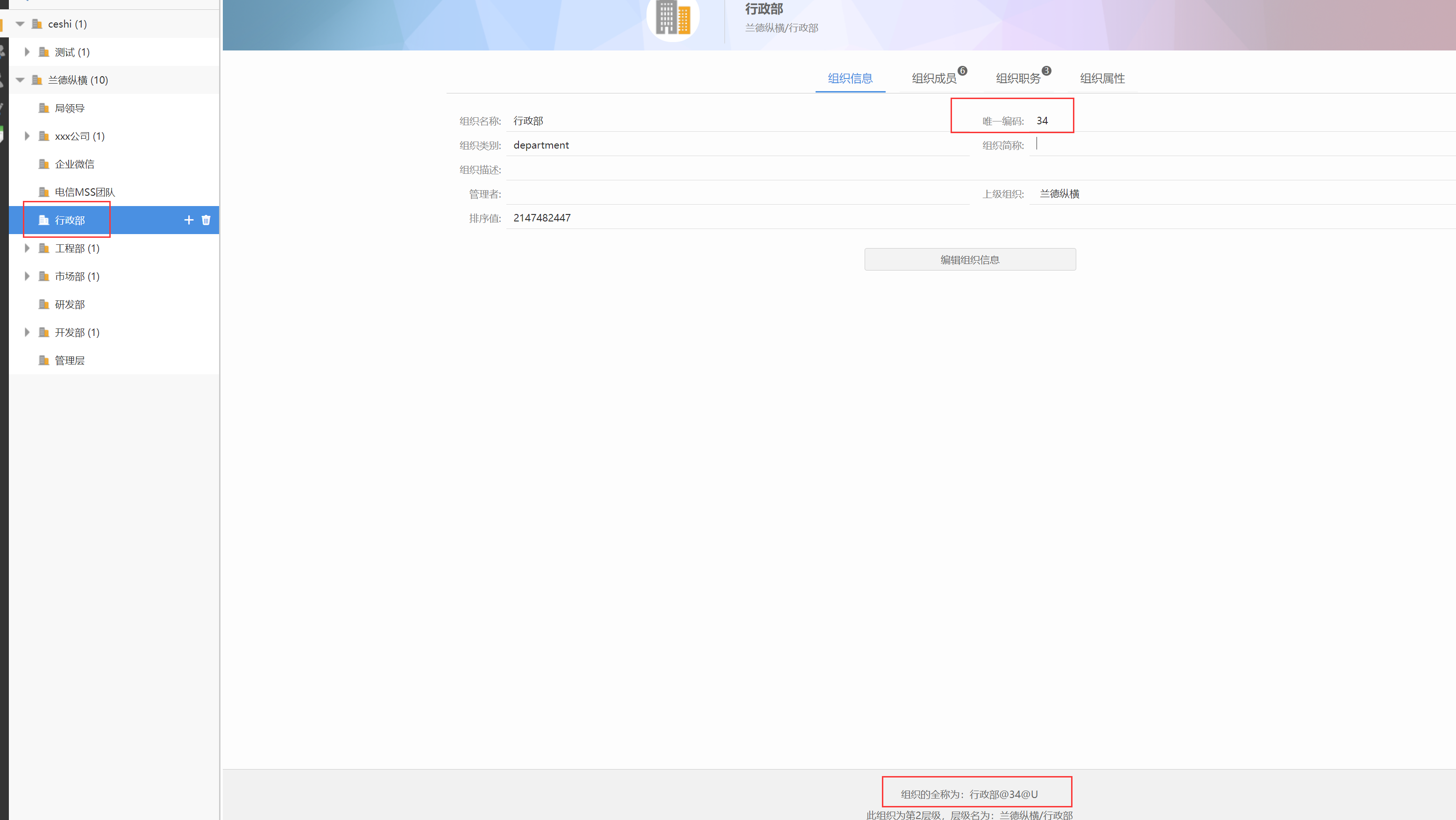Select 开发部 (1) in the tree

click(77, 333)
